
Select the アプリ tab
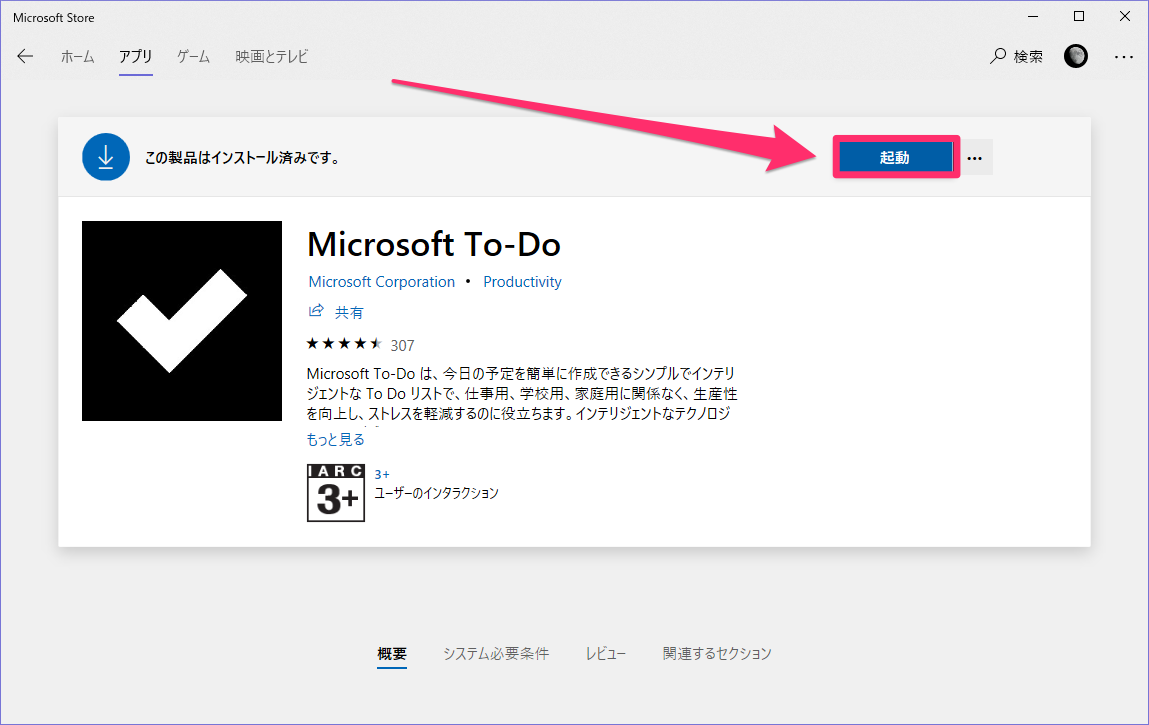(x=136, y=56)
